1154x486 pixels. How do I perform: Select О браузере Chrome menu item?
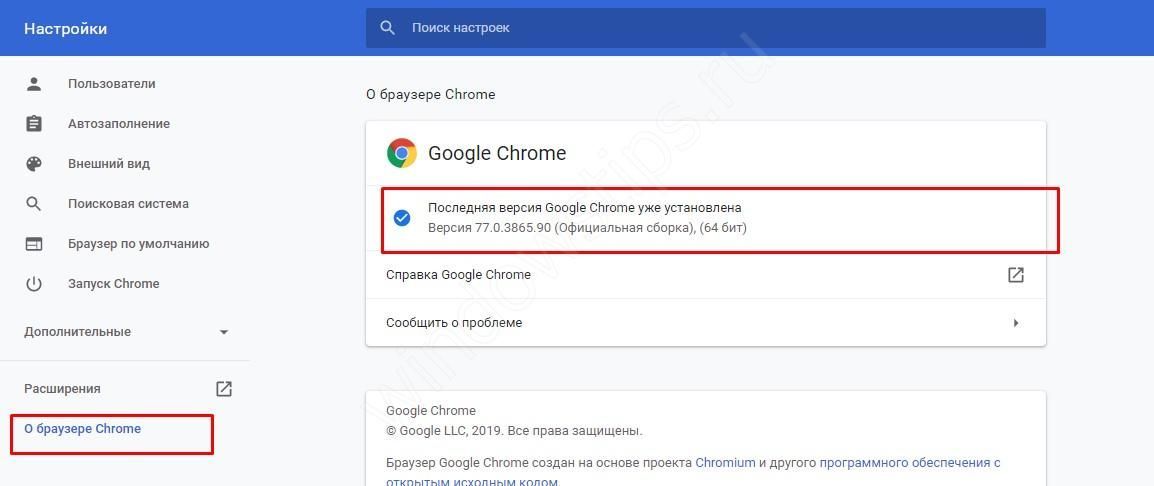83,429
